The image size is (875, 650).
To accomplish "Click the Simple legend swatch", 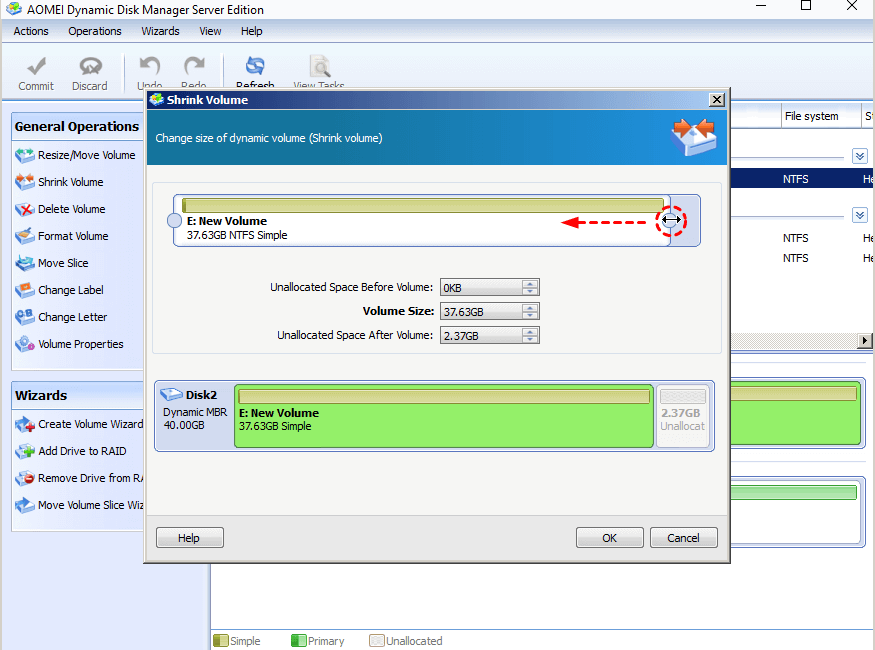I will (x=221, y=641).
